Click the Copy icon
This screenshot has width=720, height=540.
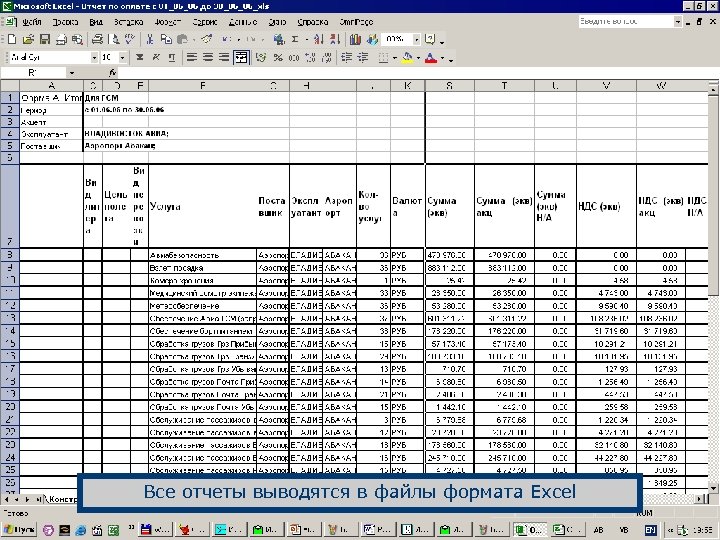click(x=166, y=39)
